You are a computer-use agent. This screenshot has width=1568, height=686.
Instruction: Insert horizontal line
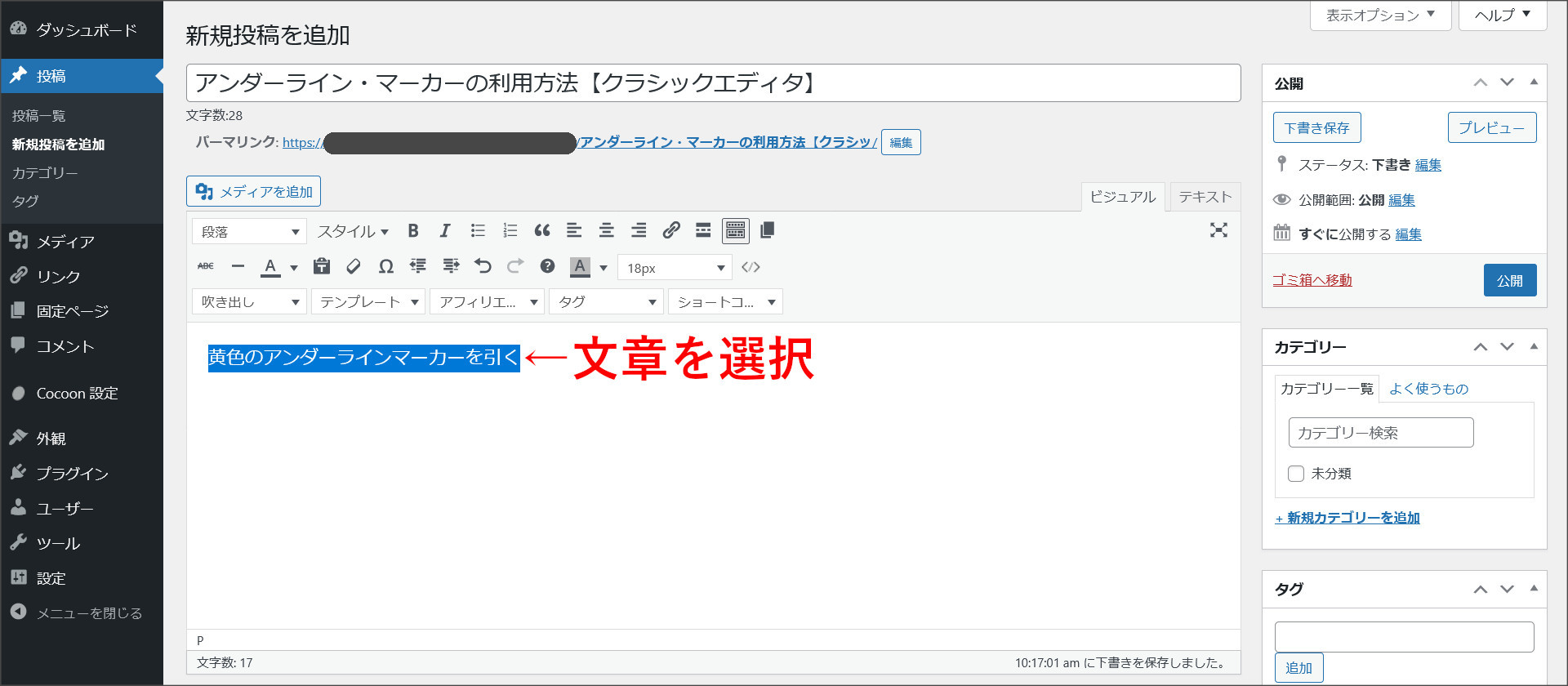point(238,266)
